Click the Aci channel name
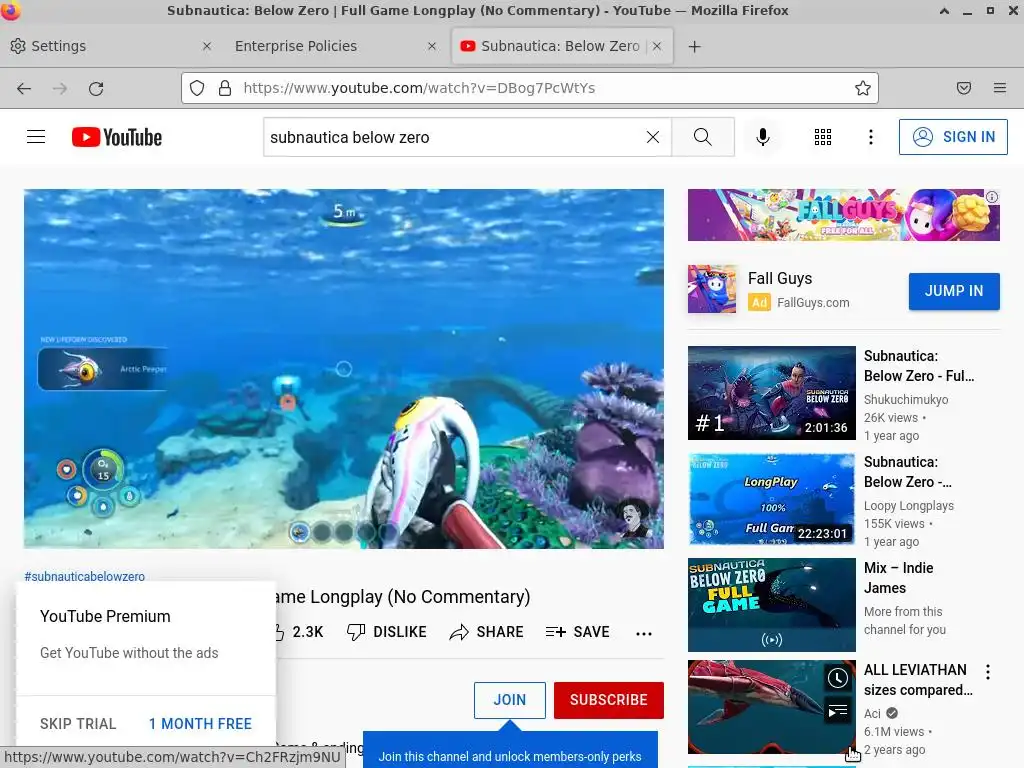Screen dimensions: 1024x768 (872, 714)
